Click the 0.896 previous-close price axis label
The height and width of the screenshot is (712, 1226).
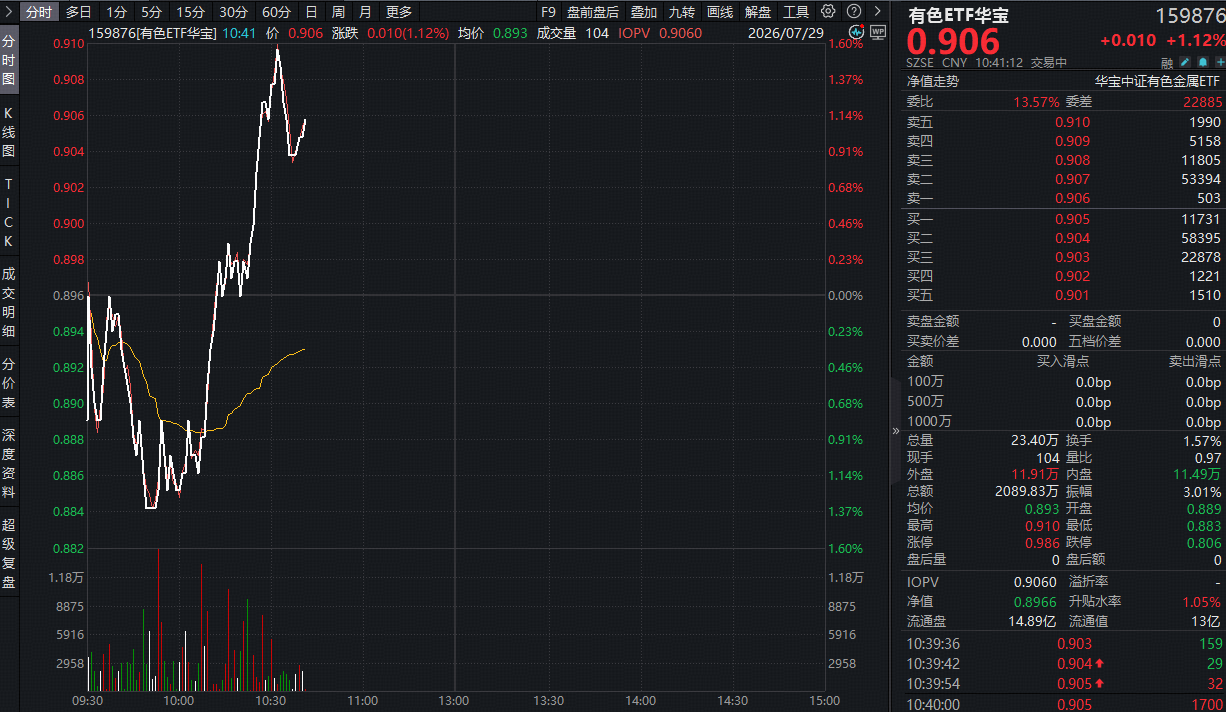(68, 295)
